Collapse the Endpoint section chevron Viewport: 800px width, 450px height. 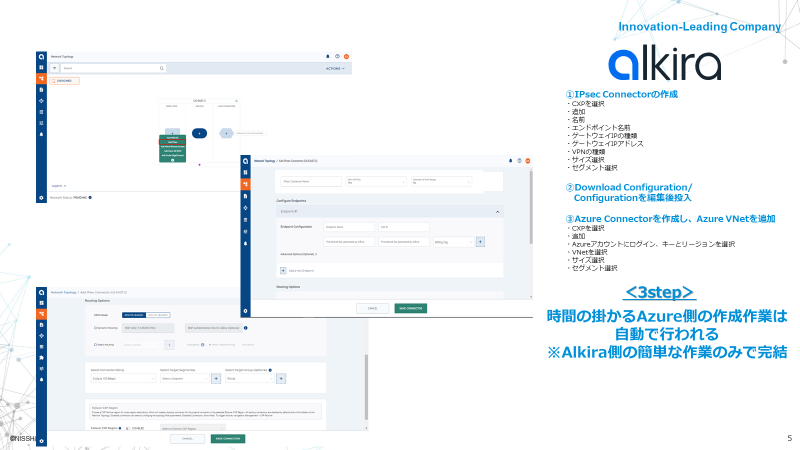point(498,212)
